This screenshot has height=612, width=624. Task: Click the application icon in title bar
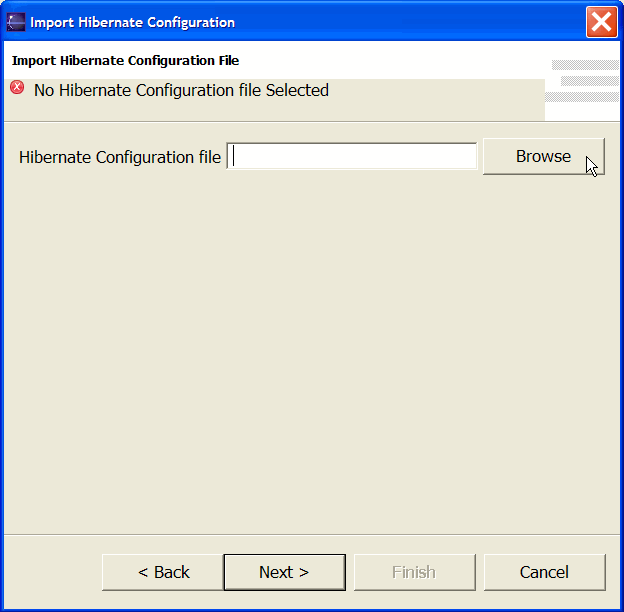[x=16, y=22]
